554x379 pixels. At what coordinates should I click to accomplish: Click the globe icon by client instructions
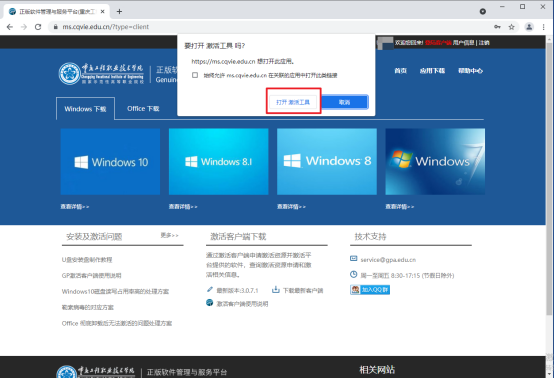tap(210, 303)
